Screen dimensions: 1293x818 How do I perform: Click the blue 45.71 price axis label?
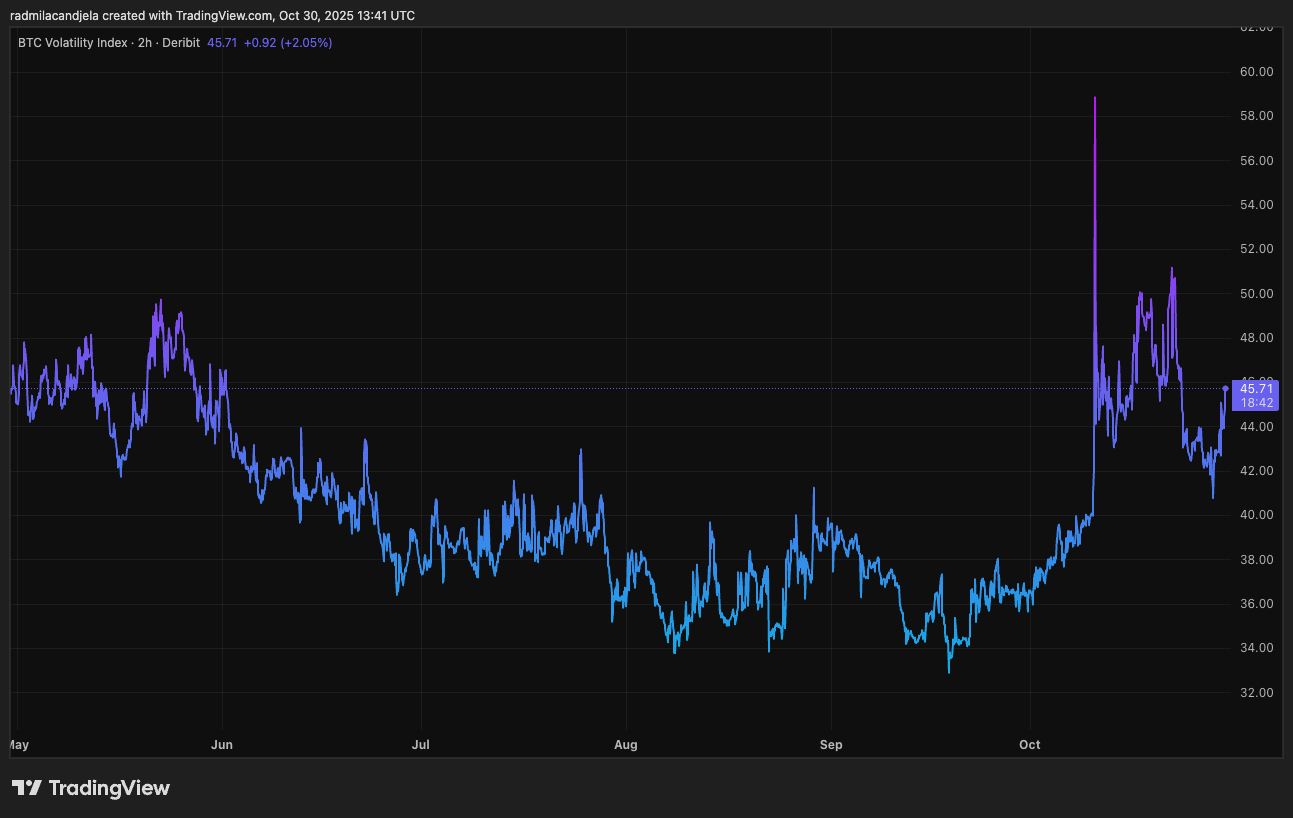click(x=1256, y=389)
